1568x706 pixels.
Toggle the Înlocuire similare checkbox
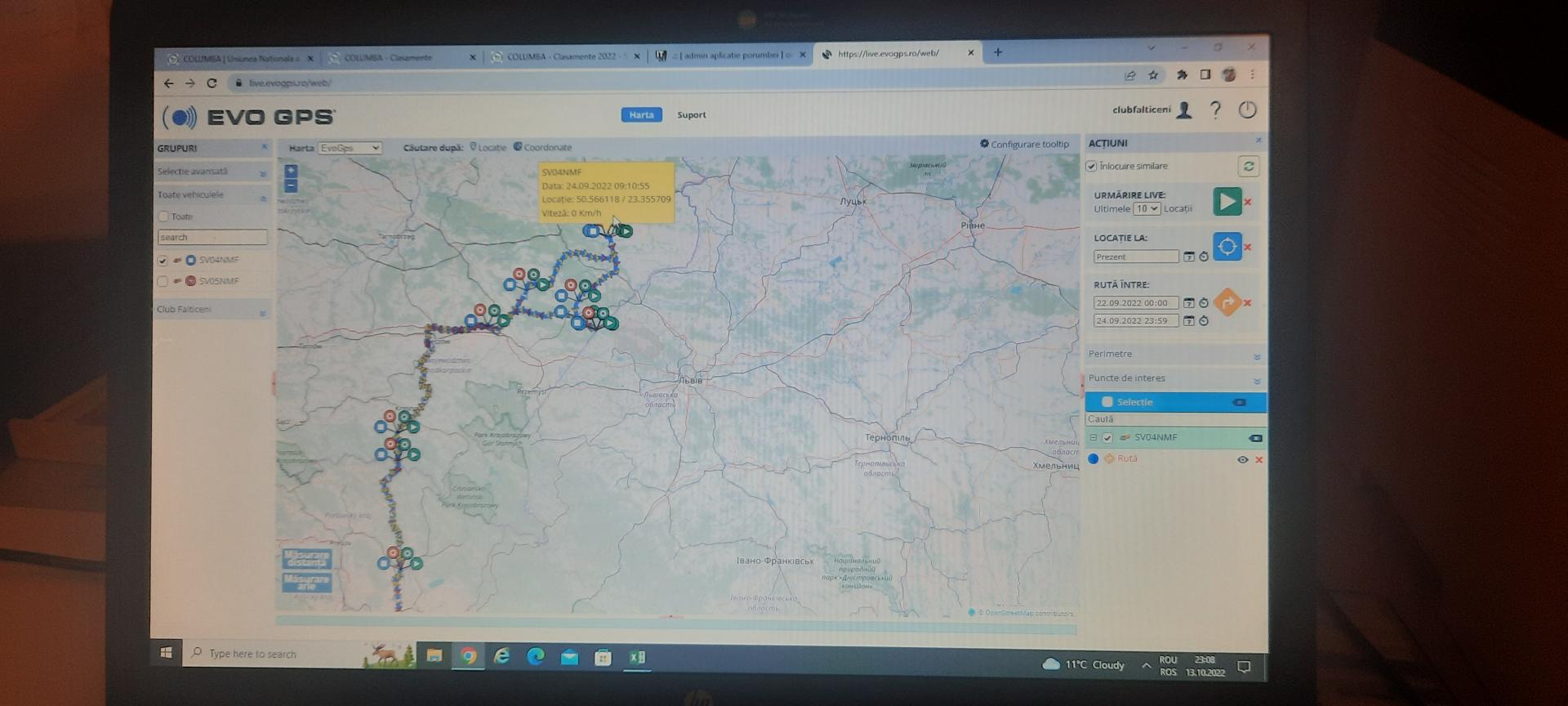pos(1091,166)
